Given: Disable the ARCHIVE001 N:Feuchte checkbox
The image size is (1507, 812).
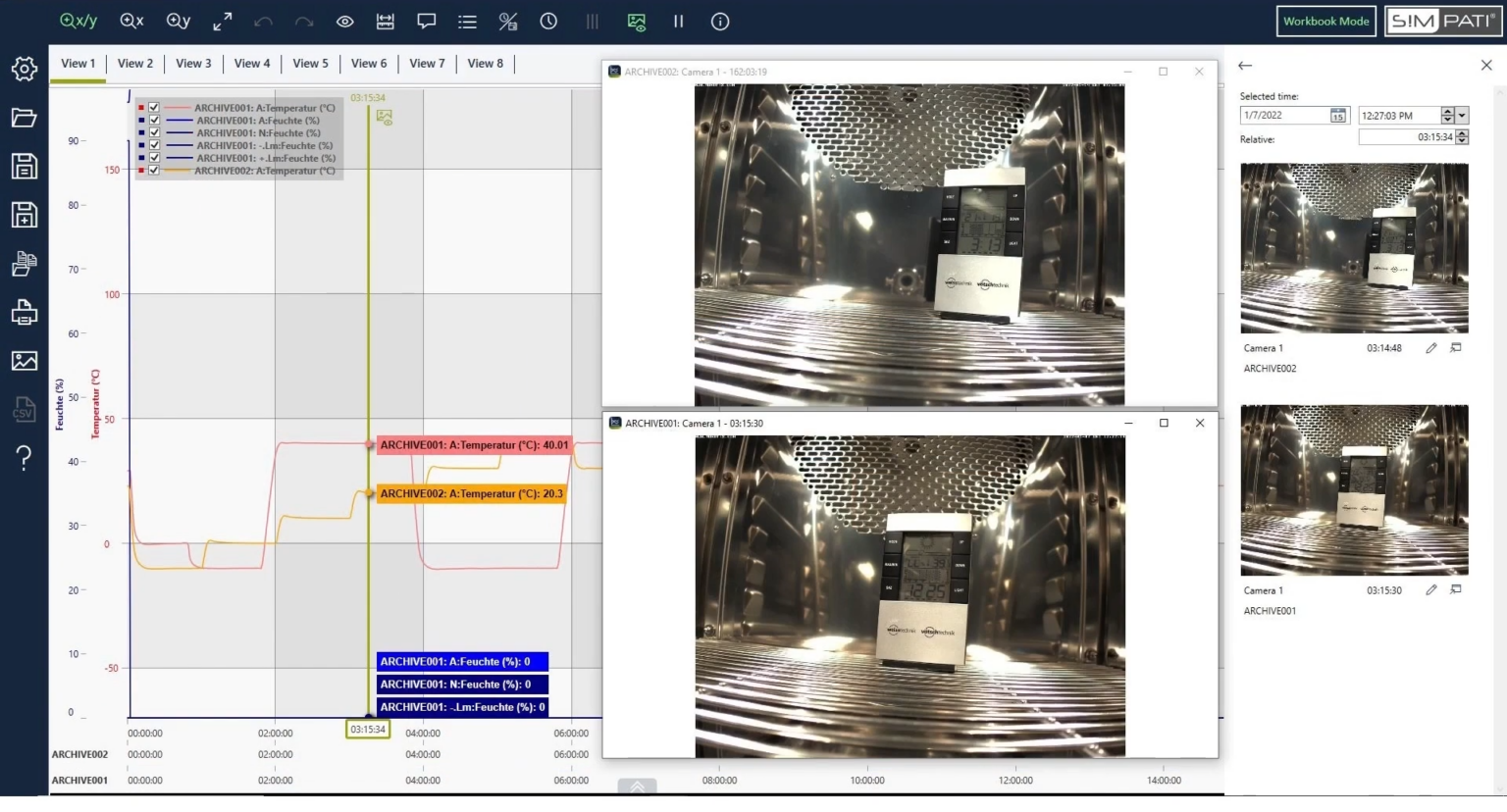Looking at the screenshot, I should [154, 132].
